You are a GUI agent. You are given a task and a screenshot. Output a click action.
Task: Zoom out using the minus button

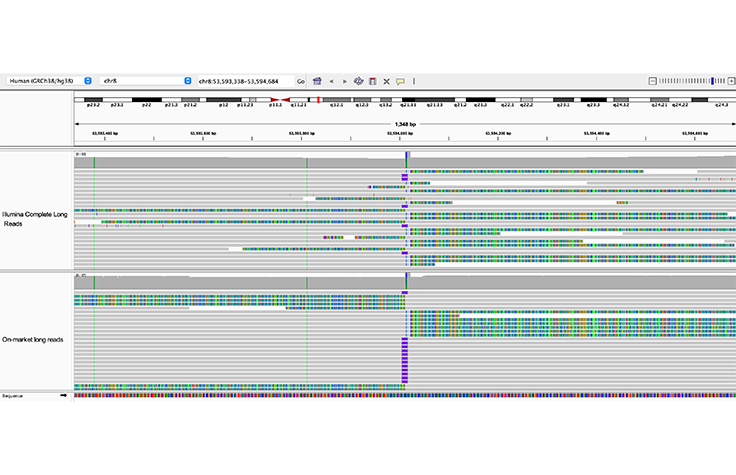point(652,80)
